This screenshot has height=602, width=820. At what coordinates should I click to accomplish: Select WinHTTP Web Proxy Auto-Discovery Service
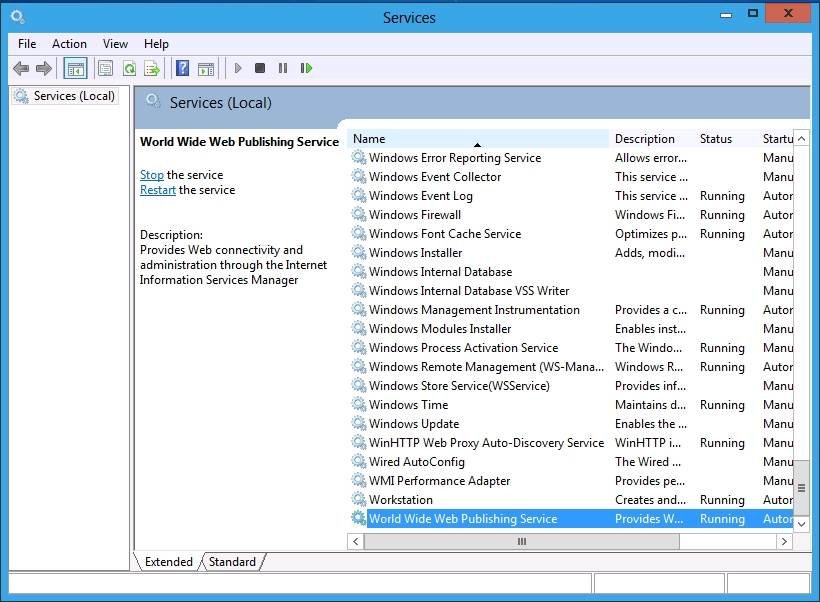coord(571,442)
